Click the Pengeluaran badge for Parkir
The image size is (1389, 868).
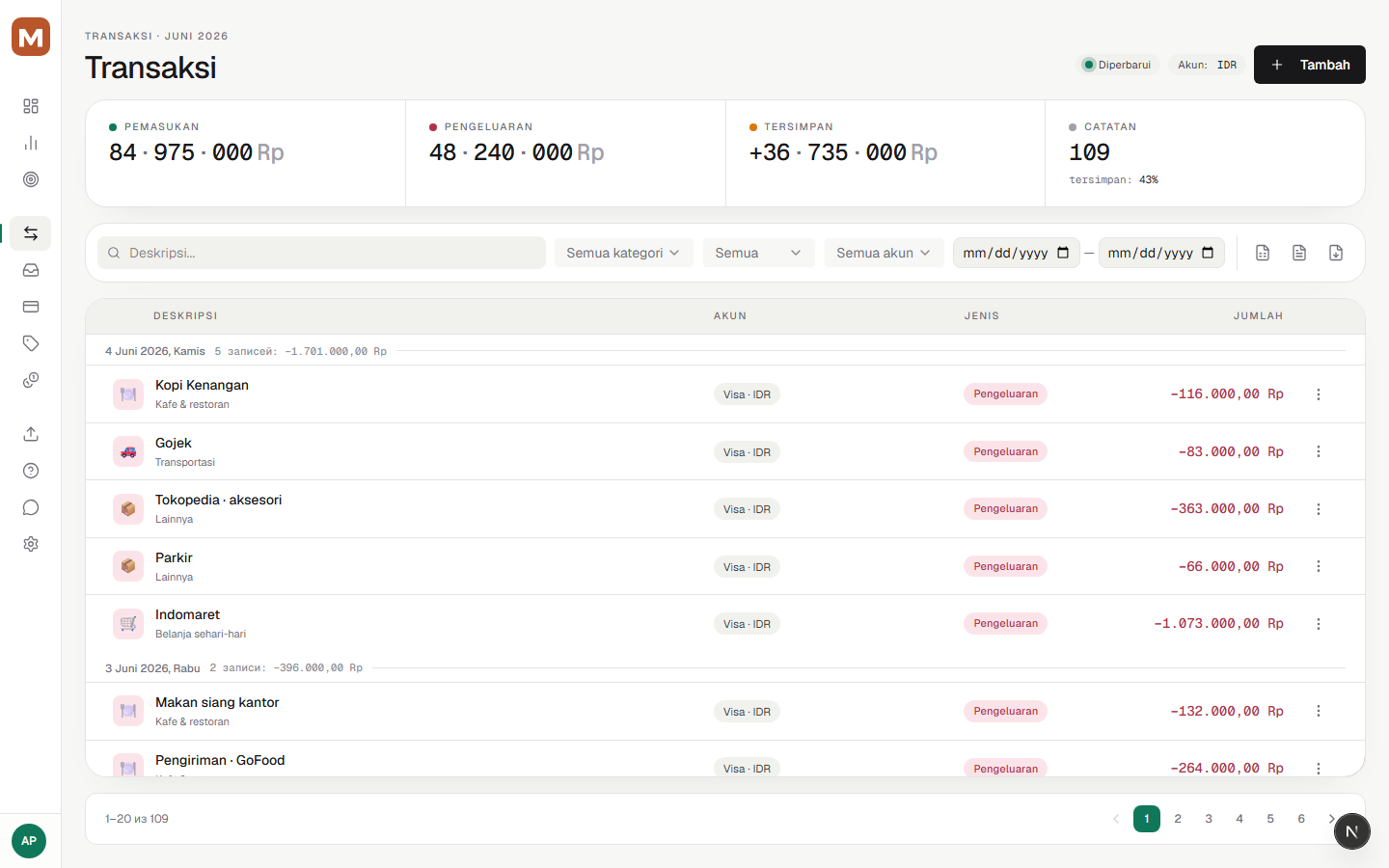[1005, 566]
